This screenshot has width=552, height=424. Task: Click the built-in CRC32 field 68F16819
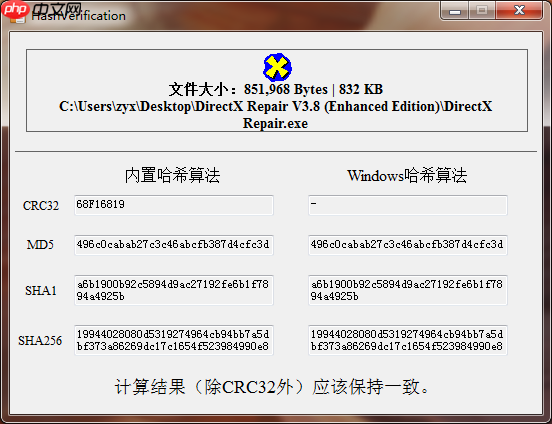coord(174,205)
